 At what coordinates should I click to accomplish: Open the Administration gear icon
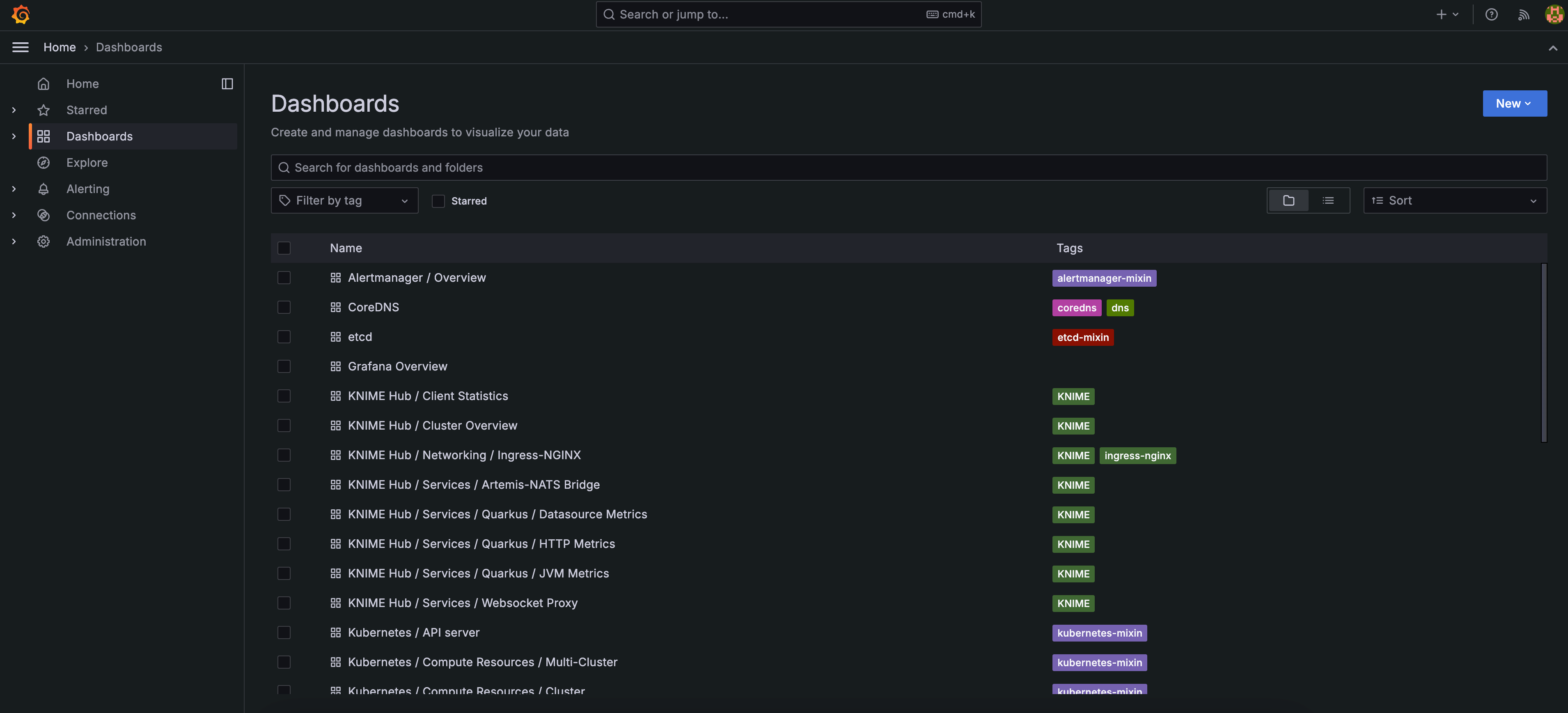point(43,241)
